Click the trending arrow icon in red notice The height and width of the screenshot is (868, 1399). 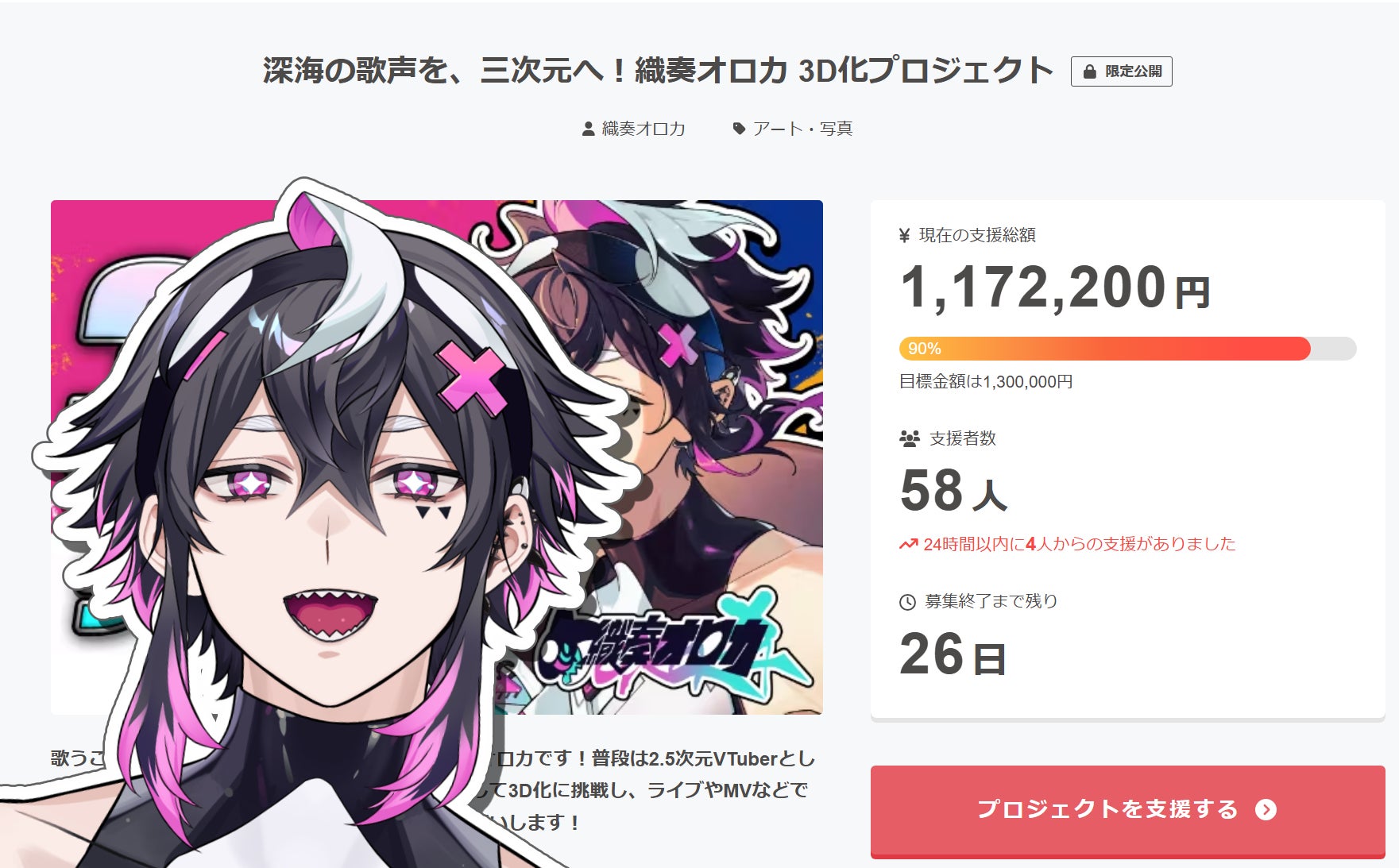908,544
